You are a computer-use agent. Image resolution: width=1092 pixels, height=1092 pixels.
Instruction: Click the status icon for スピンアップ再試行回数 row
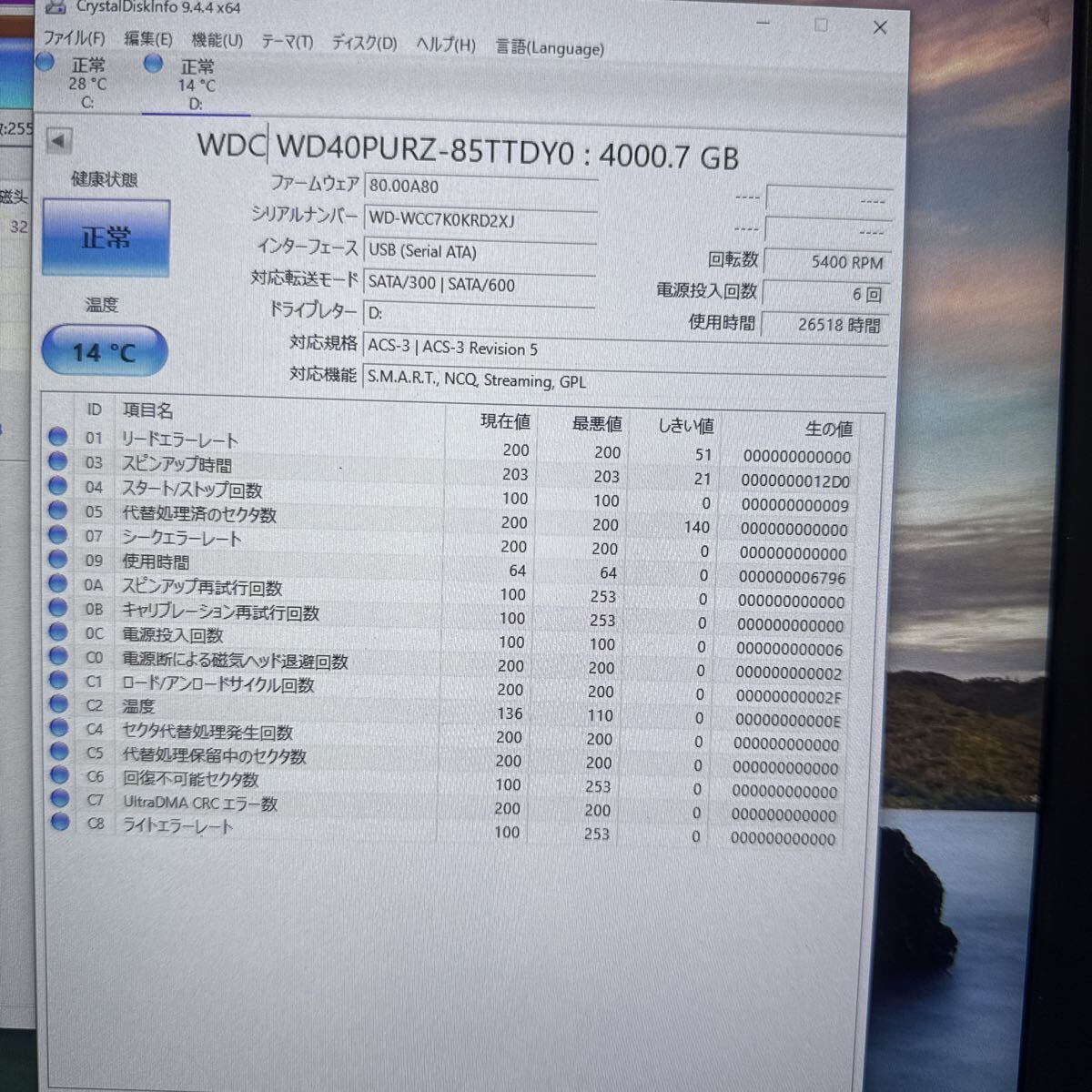[x=58, y=583]
